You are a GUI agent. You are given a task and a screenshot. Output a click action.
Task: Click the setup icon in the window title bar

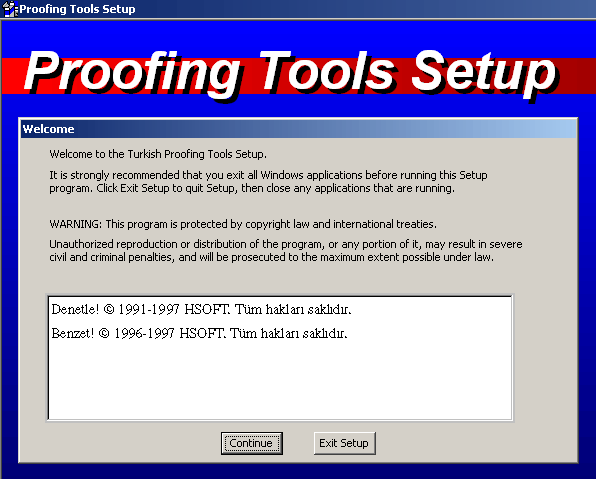pos(10,9)
